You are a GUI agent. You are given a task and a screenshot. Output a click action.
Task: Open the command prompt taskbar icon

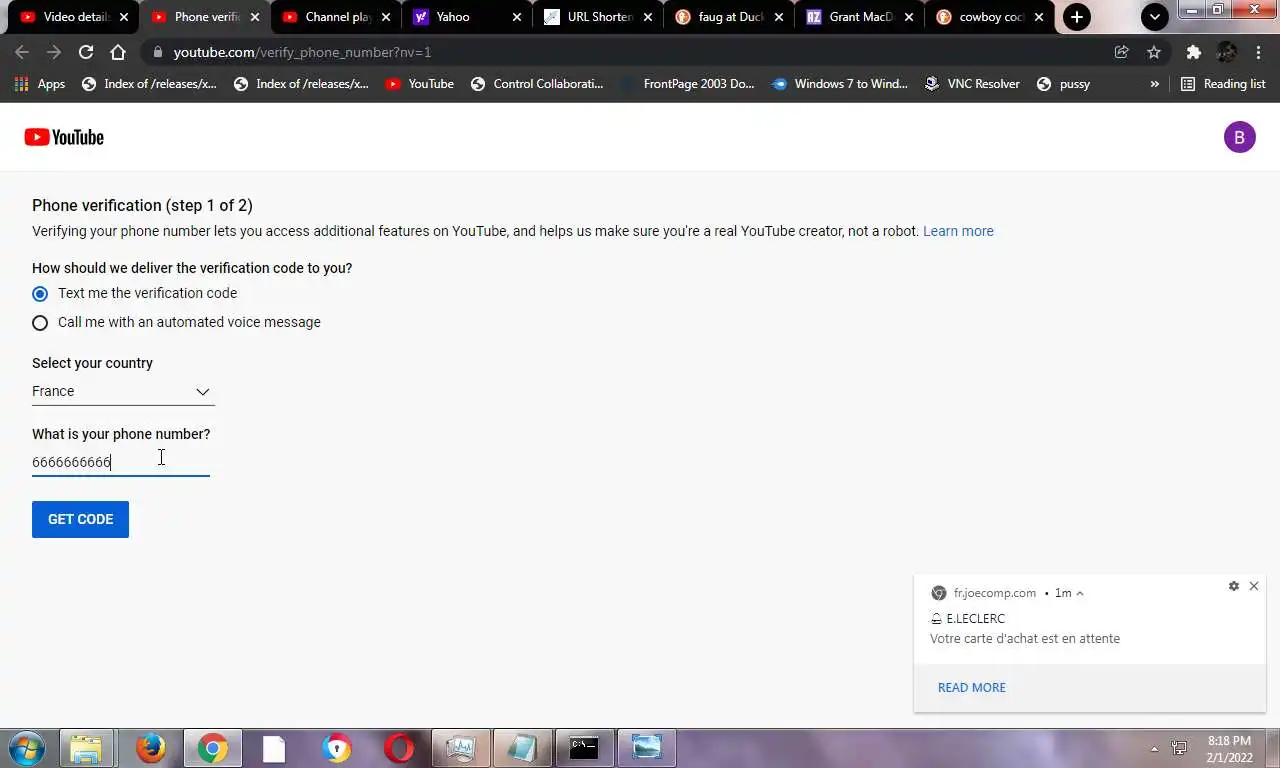click(x=584, y=748)
